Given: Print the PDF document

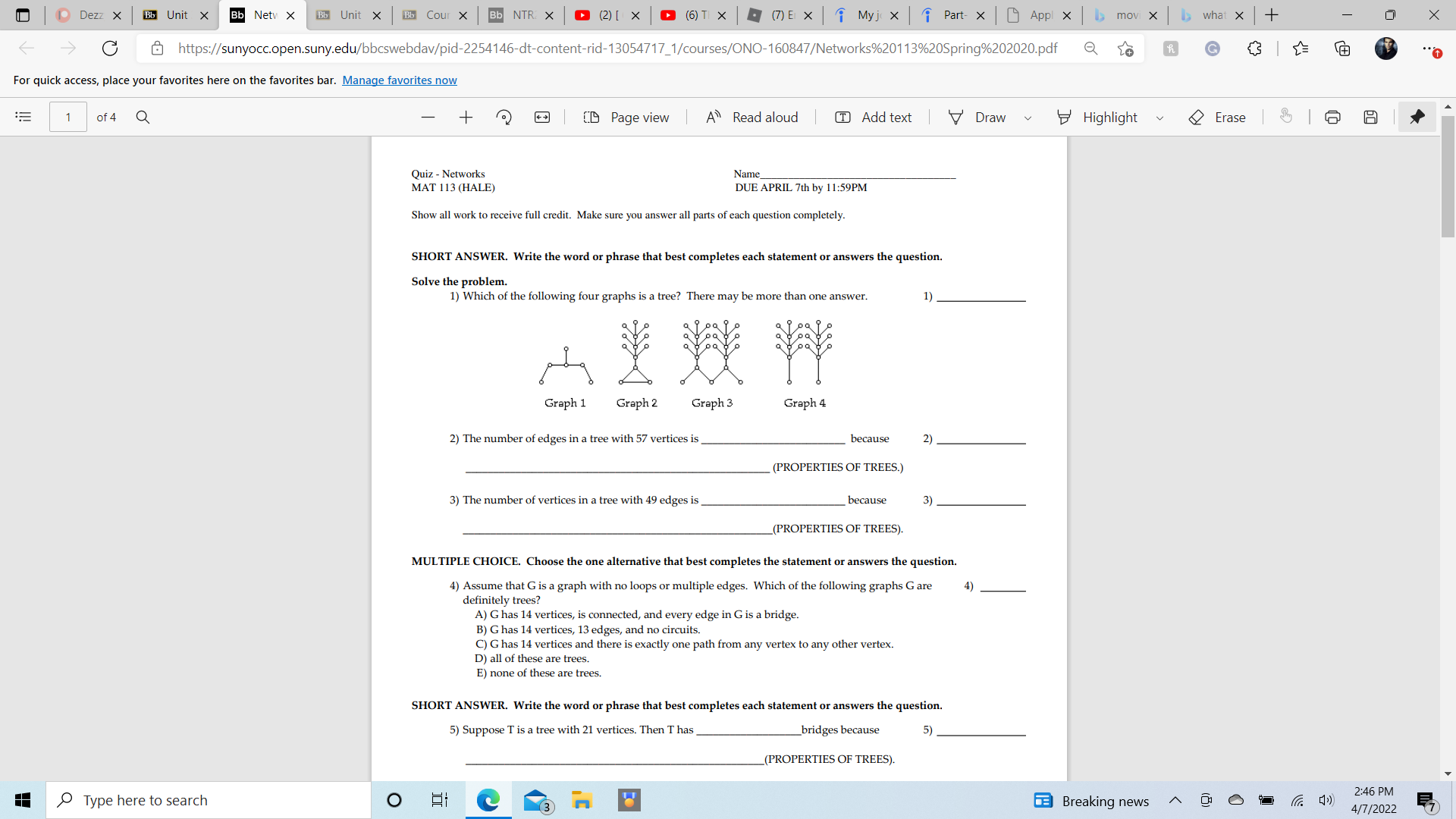Looking at the screenshot, I should point(1332,117).
